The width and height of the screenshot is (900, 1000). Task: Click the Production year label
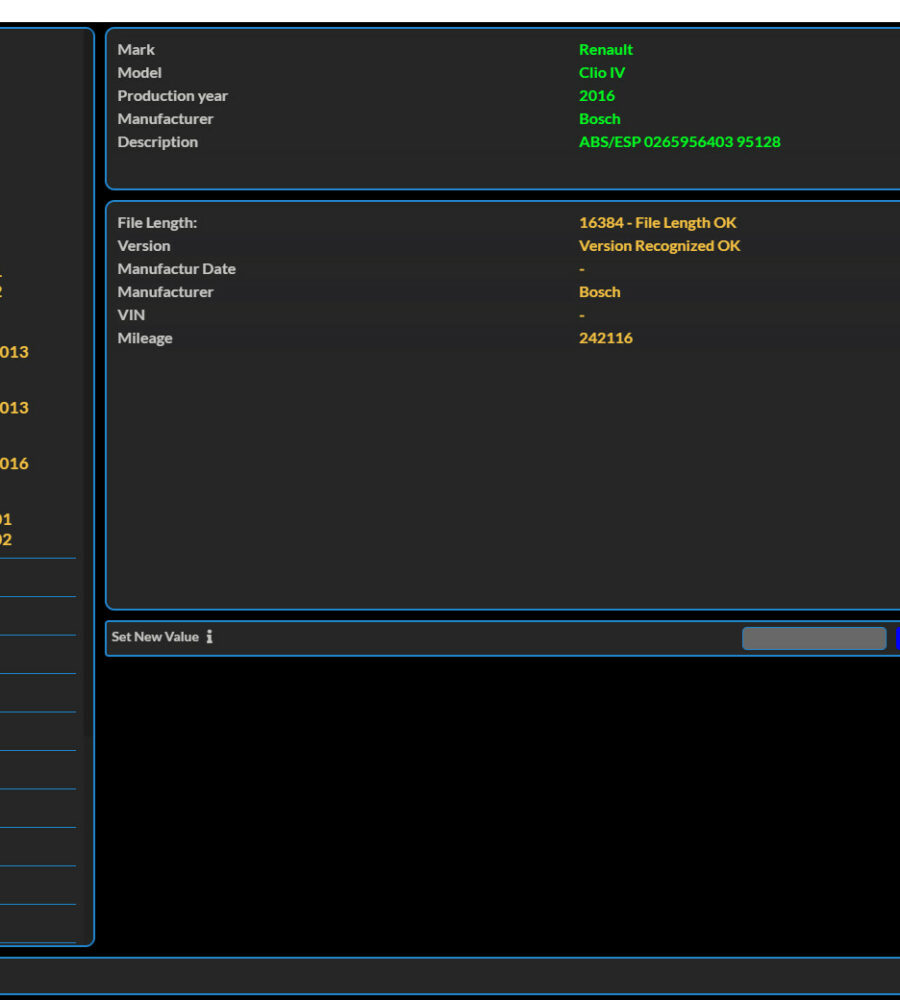pyautogui.click(x=172, y=96)
